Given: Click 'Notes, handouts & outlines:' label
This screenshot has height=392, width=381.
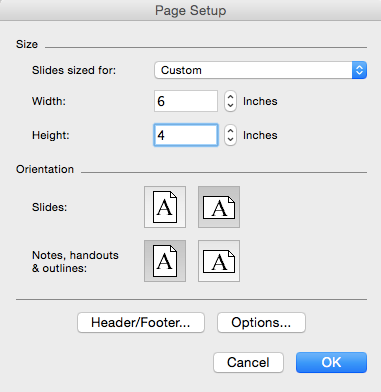Looking at the screenshot, I should (x=75, y=262).
